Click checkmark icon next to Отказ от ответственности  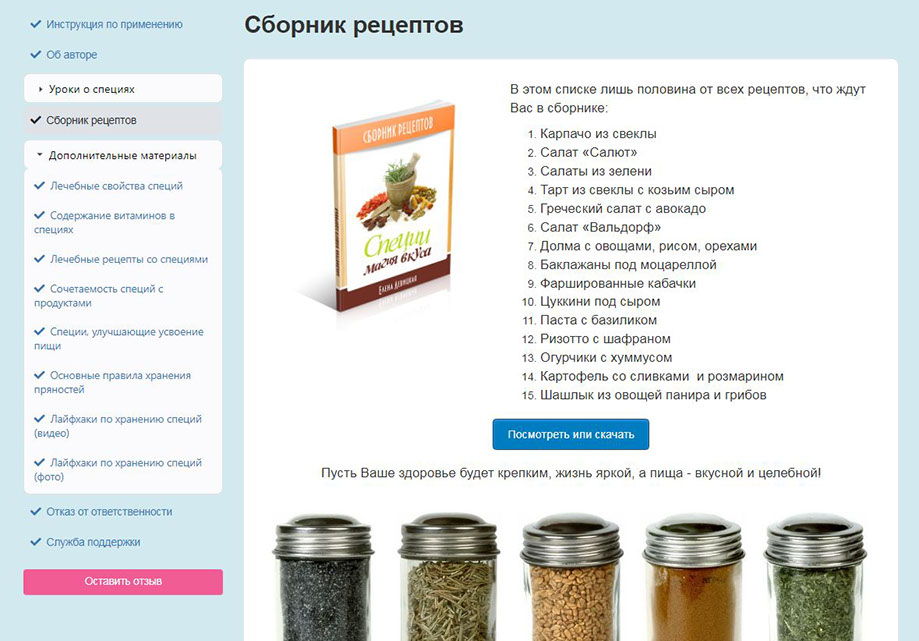pos(36,512)
